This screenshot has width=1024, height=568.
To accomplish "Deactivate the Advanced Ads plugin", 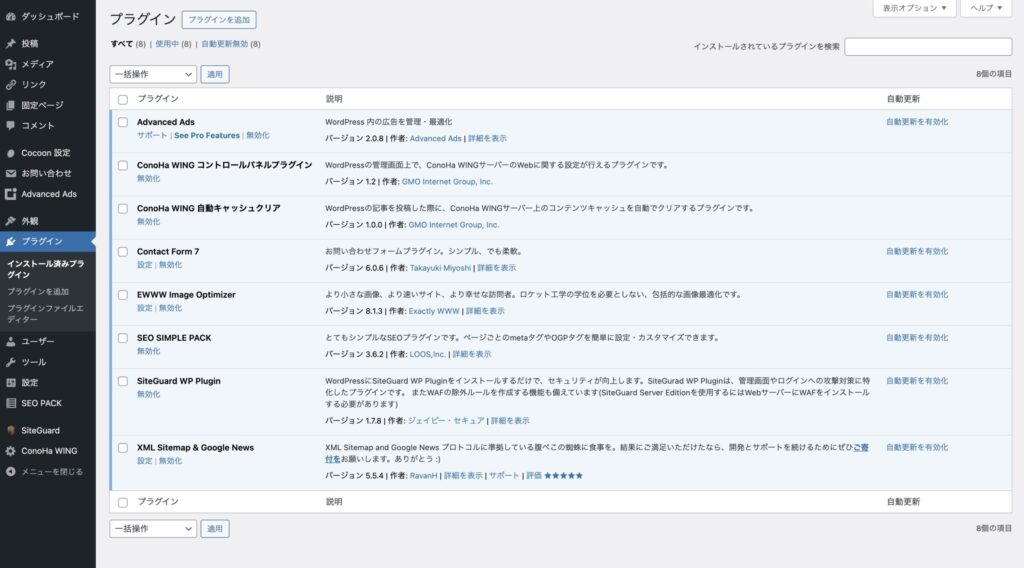I will [x=257, y=135].
